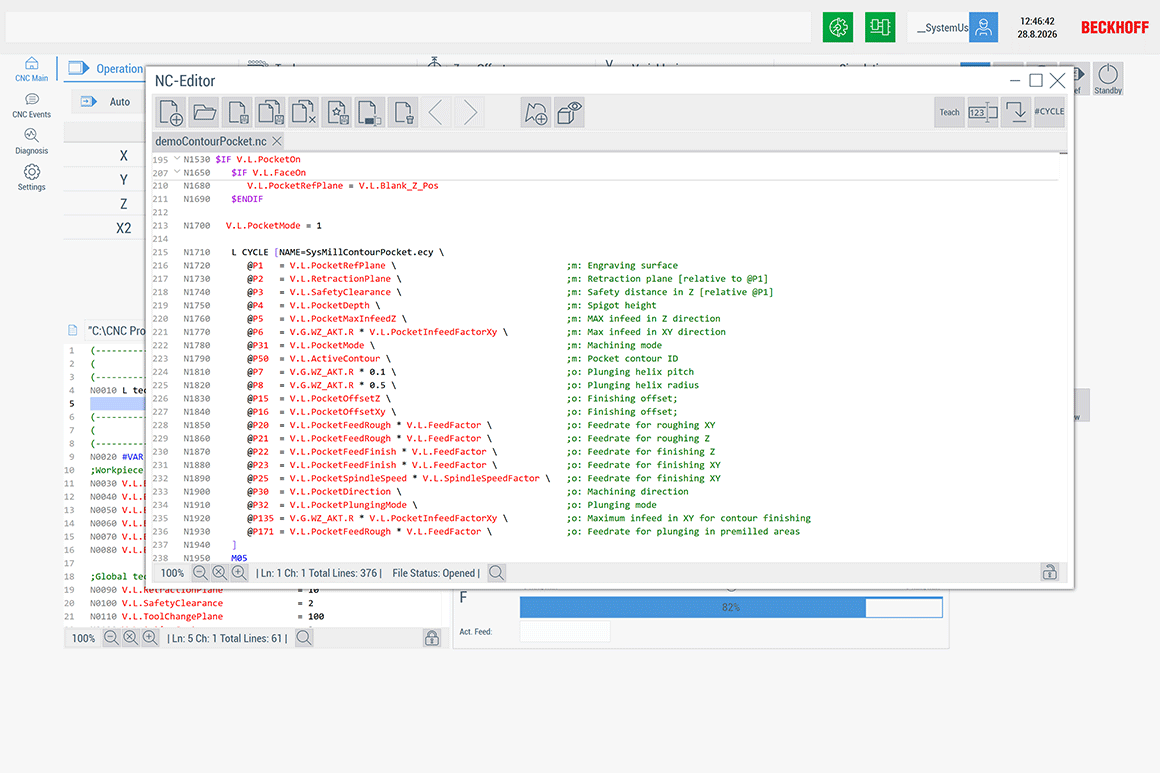1160x773 pixels.
Task: Toggle line numbering 123 icon
Action: coord(982,112)
